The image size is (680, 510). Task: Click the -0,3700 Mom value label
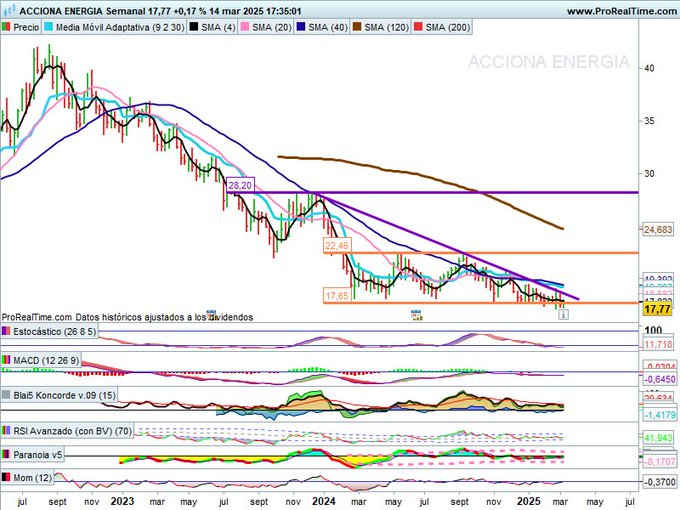coord(660,481)
